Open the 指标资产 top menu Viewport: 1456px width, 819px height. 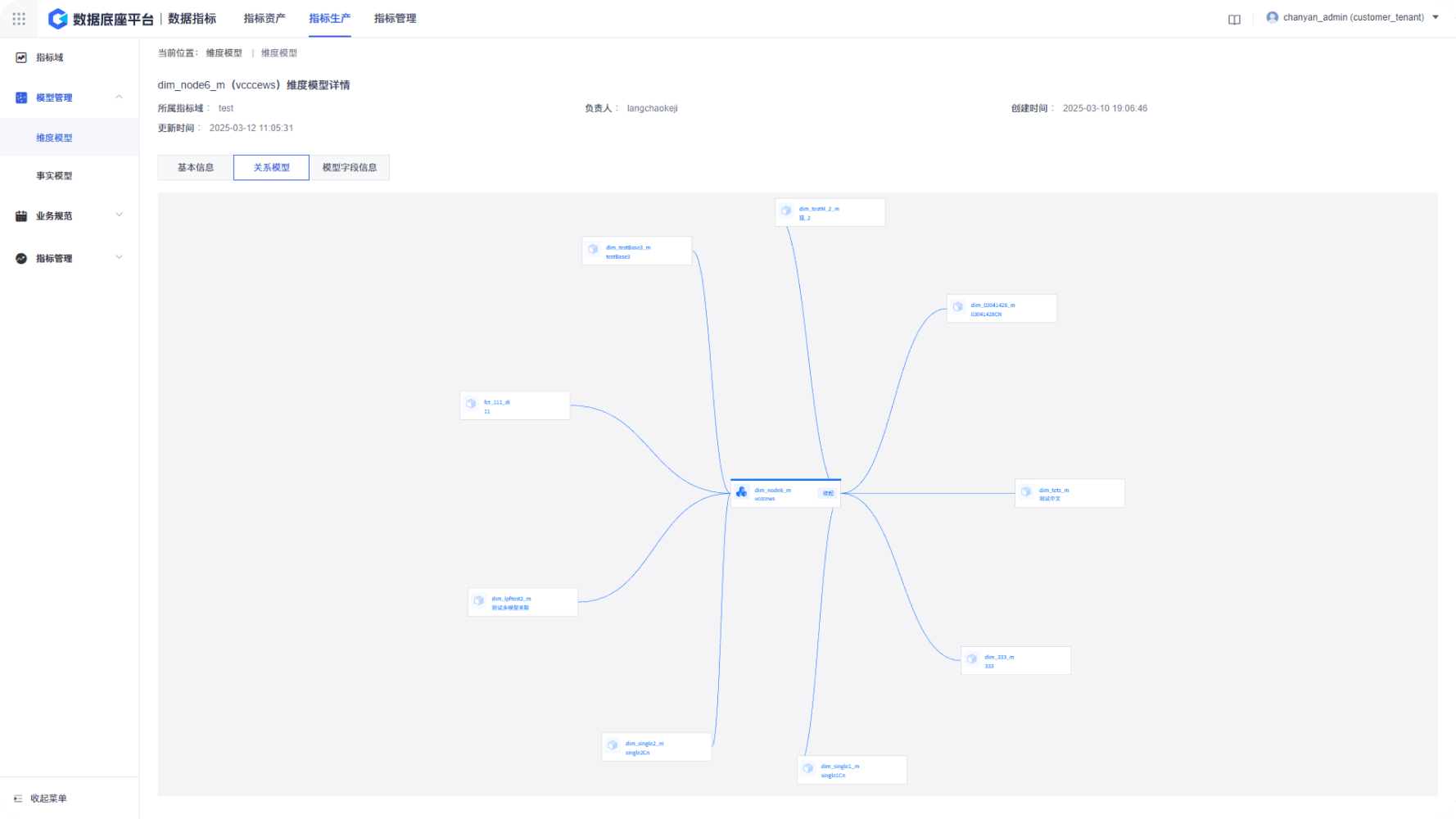pos(265,18)
